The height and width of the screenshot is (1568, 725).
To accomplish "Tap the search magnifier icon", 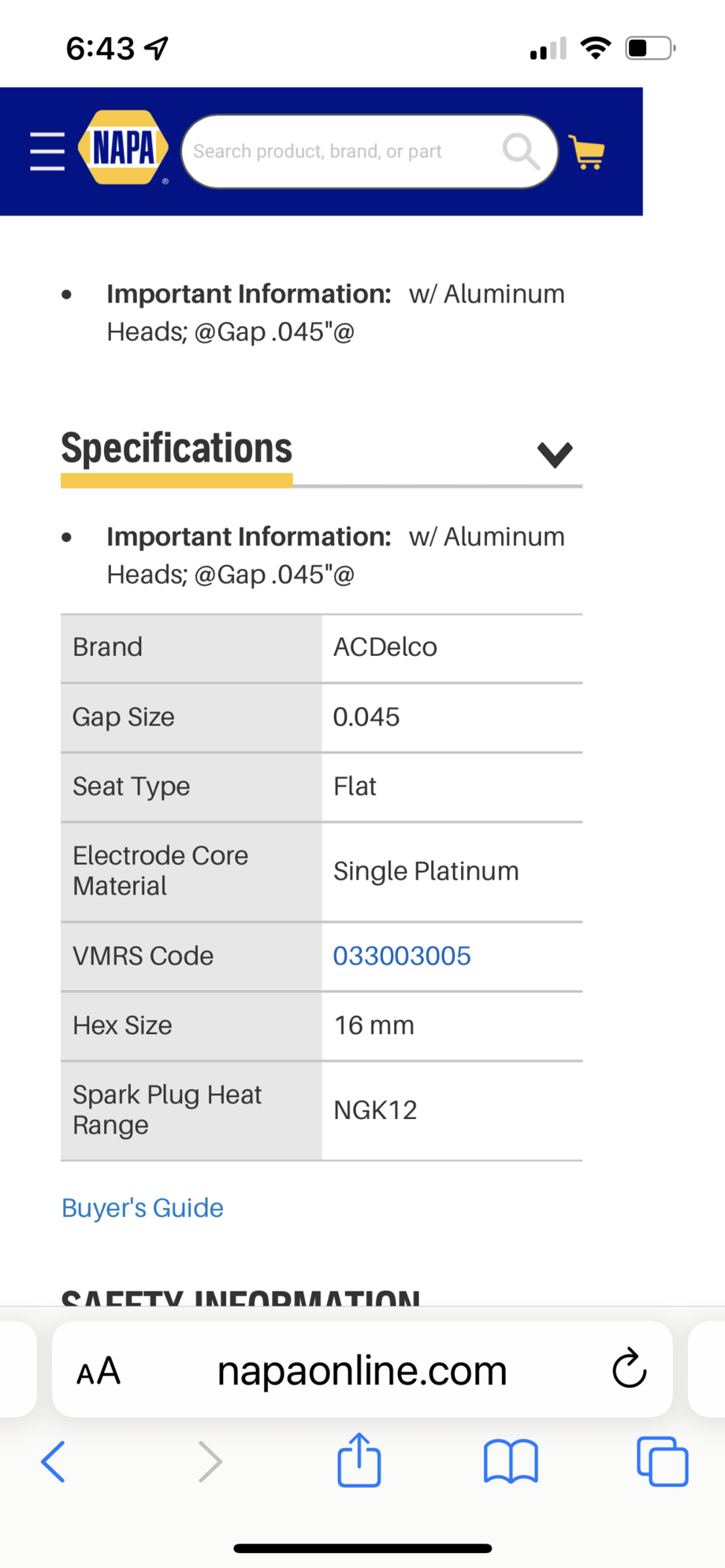I will click(x=521, y=150).
